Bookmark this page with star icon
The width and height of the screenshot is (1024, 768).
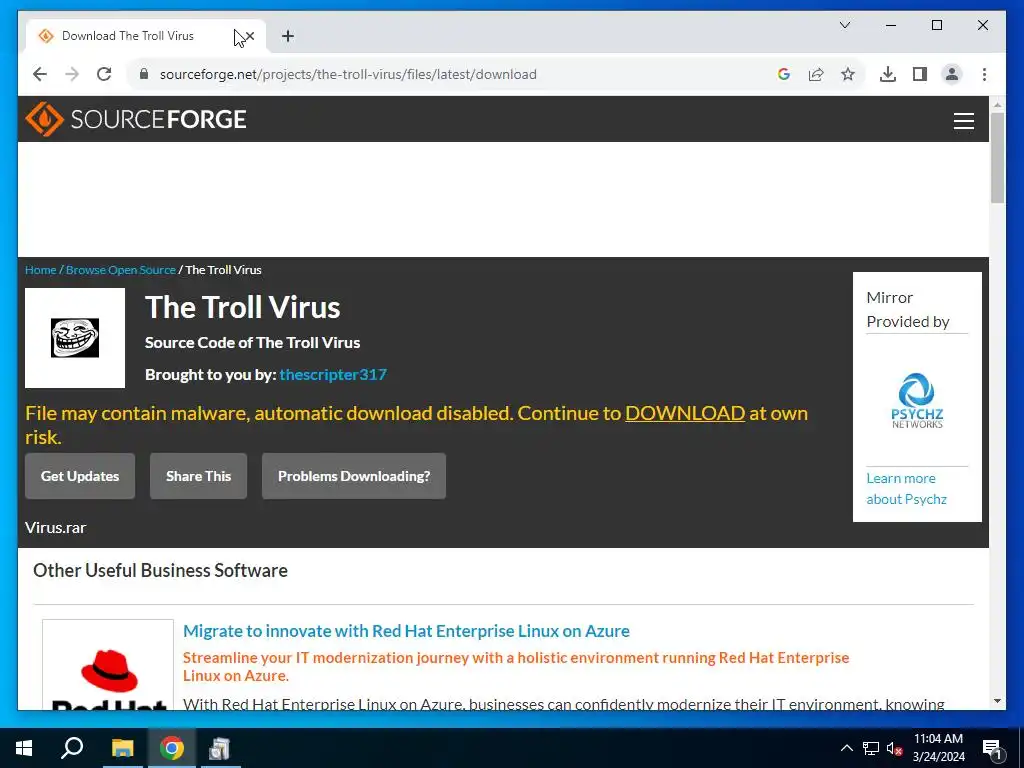[848, 74]
